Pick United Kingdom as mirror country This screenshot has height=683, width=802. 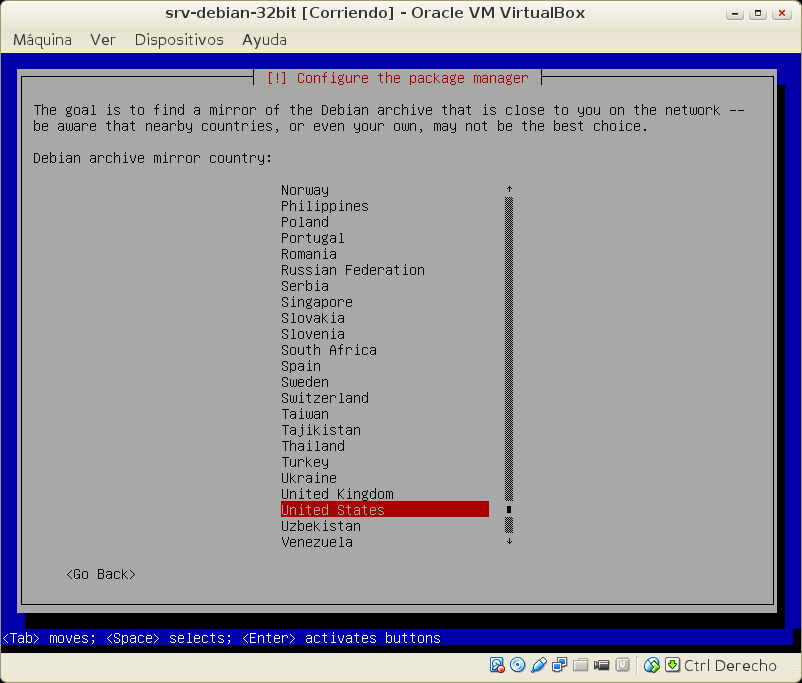[x=337, y=494]
